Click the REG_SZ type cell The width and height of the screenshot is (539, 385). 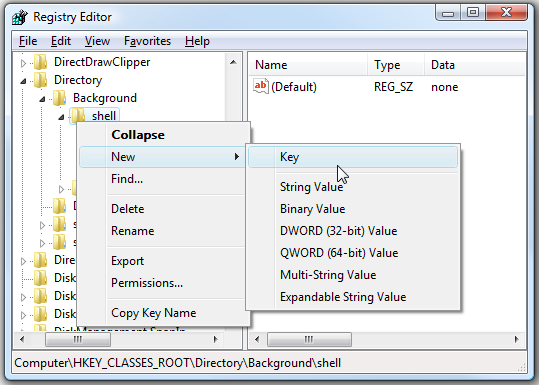(393, 87)
